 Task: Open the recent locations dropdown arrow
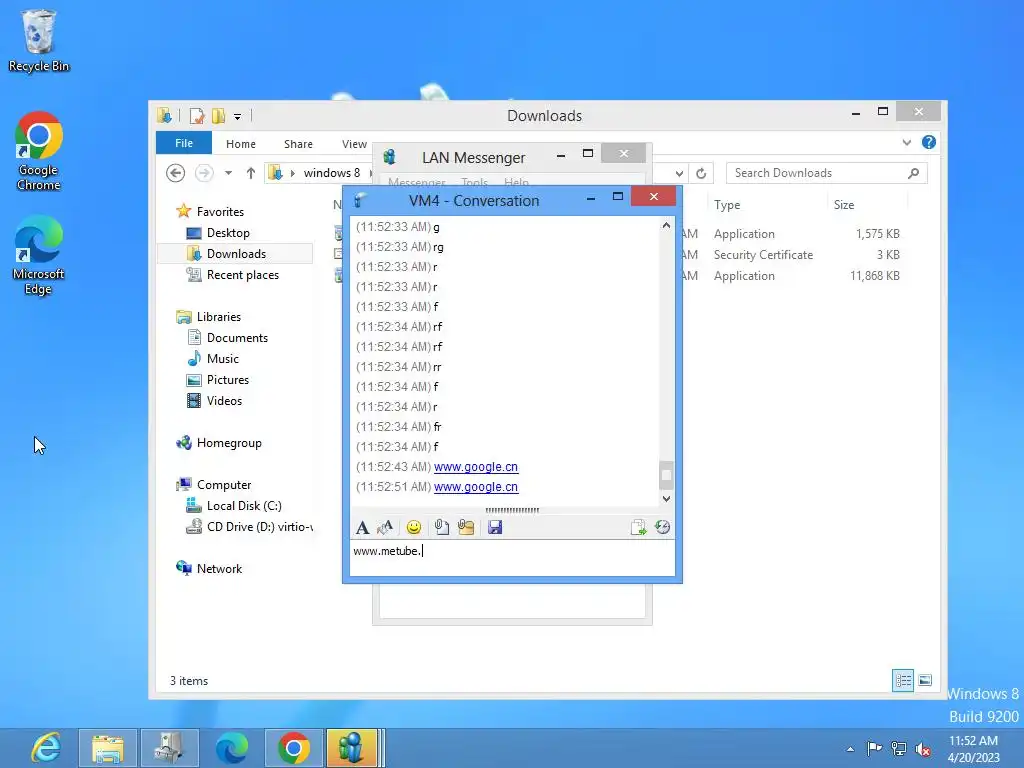coord(228,173)
